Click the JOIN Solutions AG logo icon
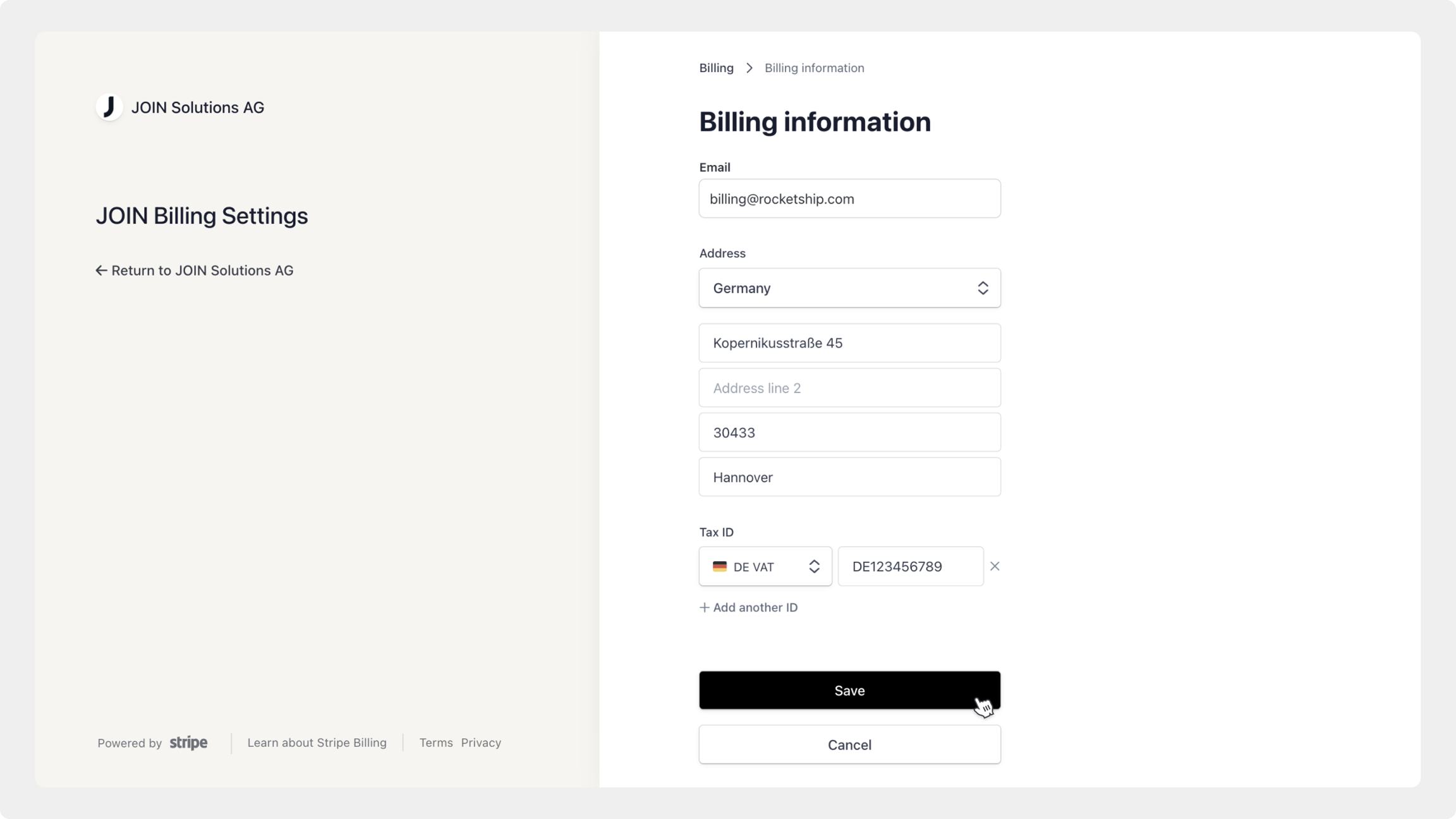Image resolution: width=1456 pixels, height=819 pixels. (x=109, y=107)
